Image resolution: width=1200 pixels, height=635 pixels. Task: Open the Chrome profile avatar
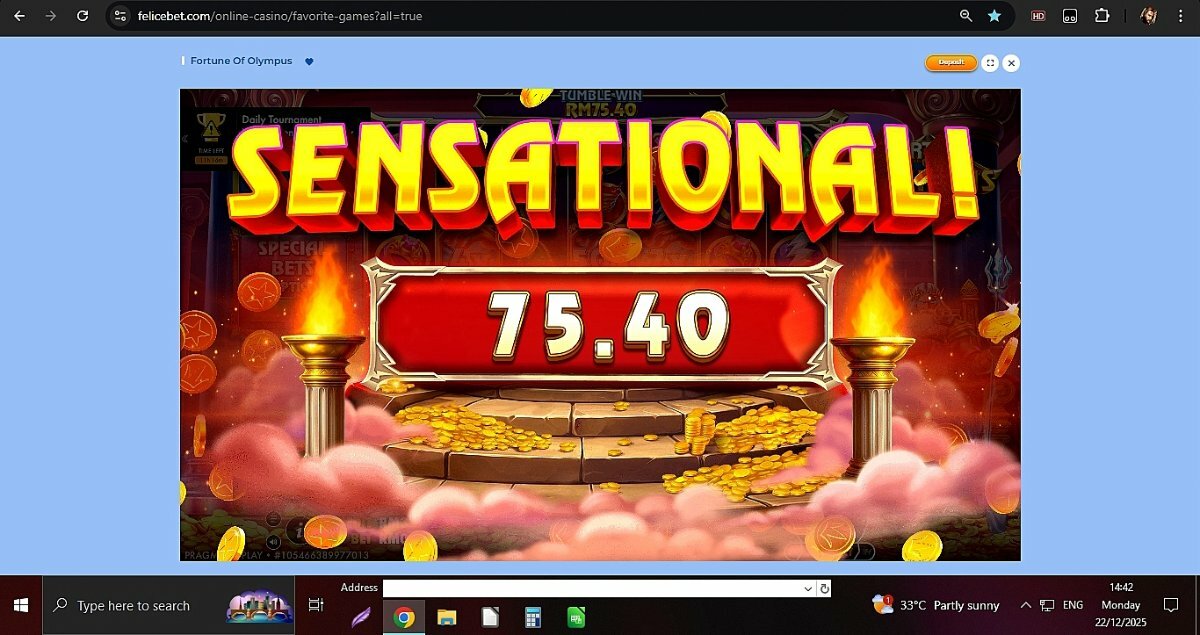pyautogui.click(x=1149, y=16)
